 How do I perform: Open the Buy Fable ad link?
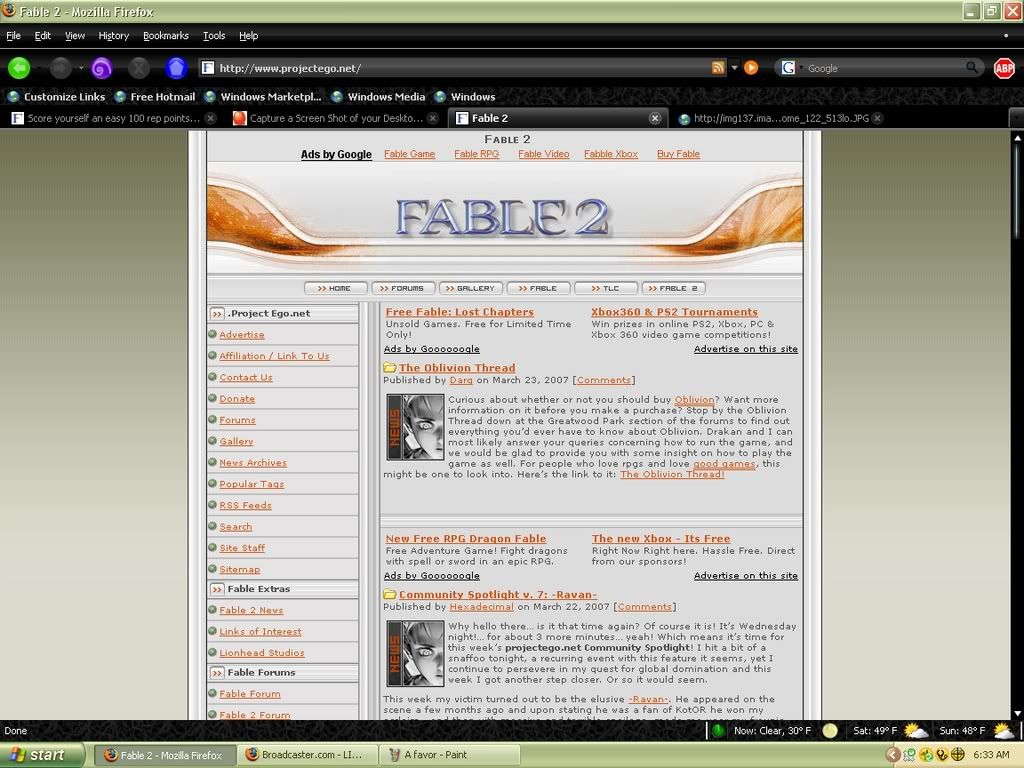pyautogui.click(x=678, y=154)
